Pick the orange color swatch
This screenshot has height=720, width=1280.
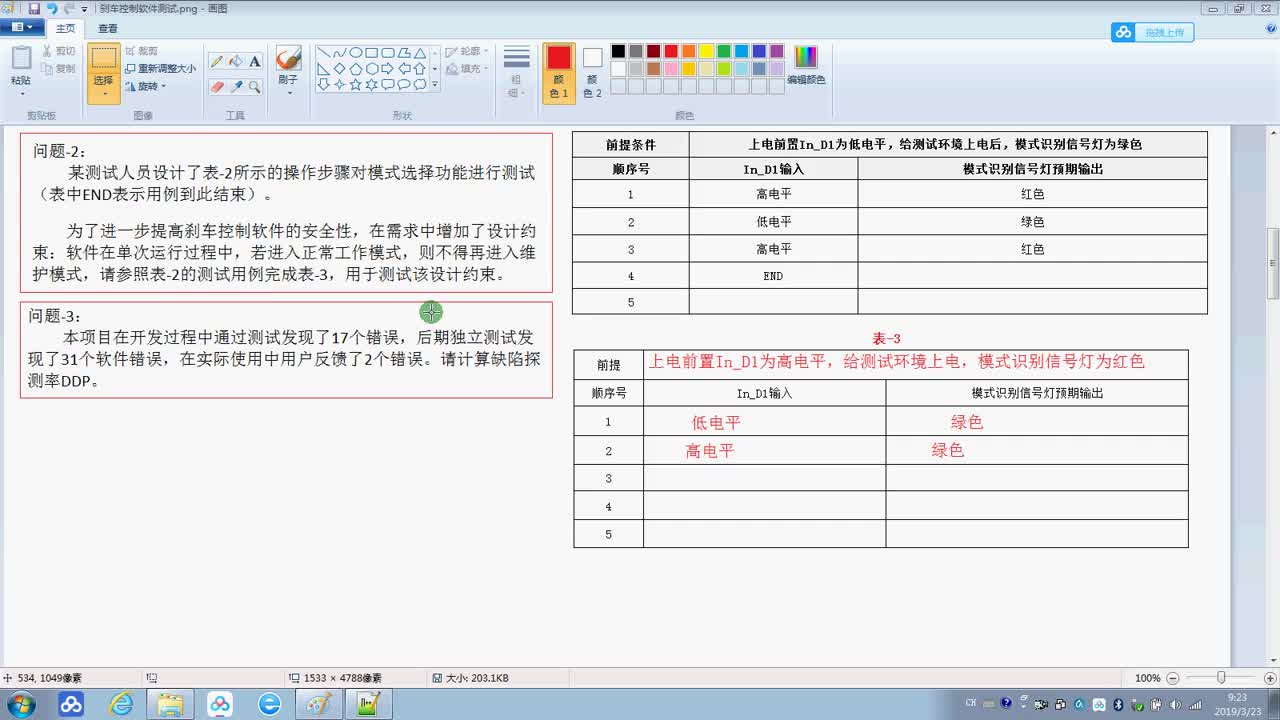pos(689,51)
